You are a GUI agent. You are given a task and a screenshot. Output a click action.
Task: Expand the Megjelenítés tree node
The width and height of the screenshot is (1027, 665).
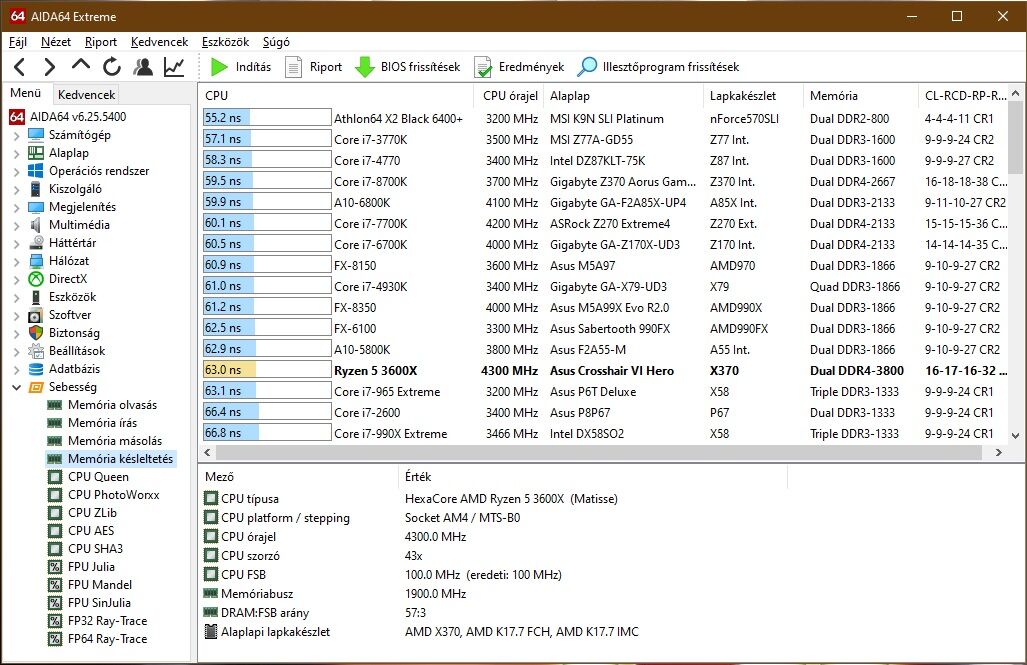(16, 208)
